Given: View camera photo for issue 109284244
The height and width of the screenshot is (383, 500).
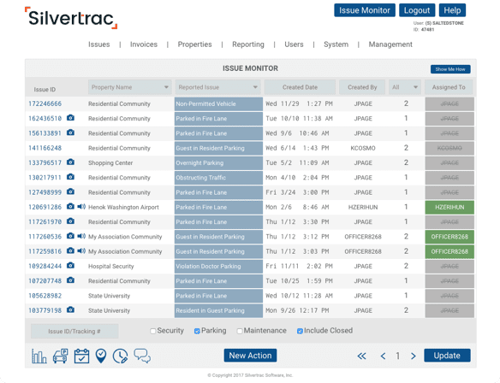Looking at the screenshot, I should (x=70, y=265).
